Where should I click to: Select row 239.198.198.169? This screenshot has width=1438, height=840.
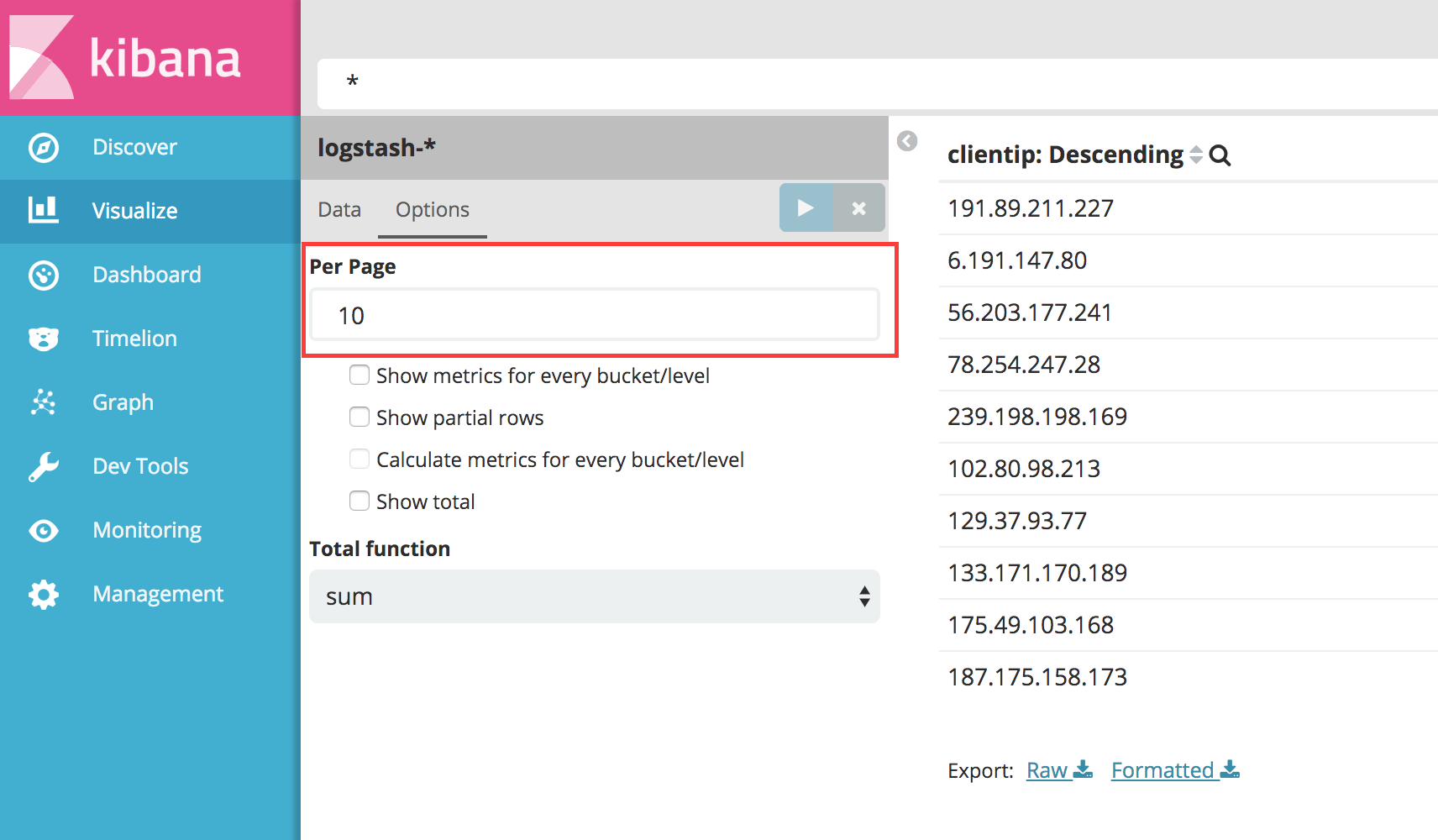[1189, 417]
